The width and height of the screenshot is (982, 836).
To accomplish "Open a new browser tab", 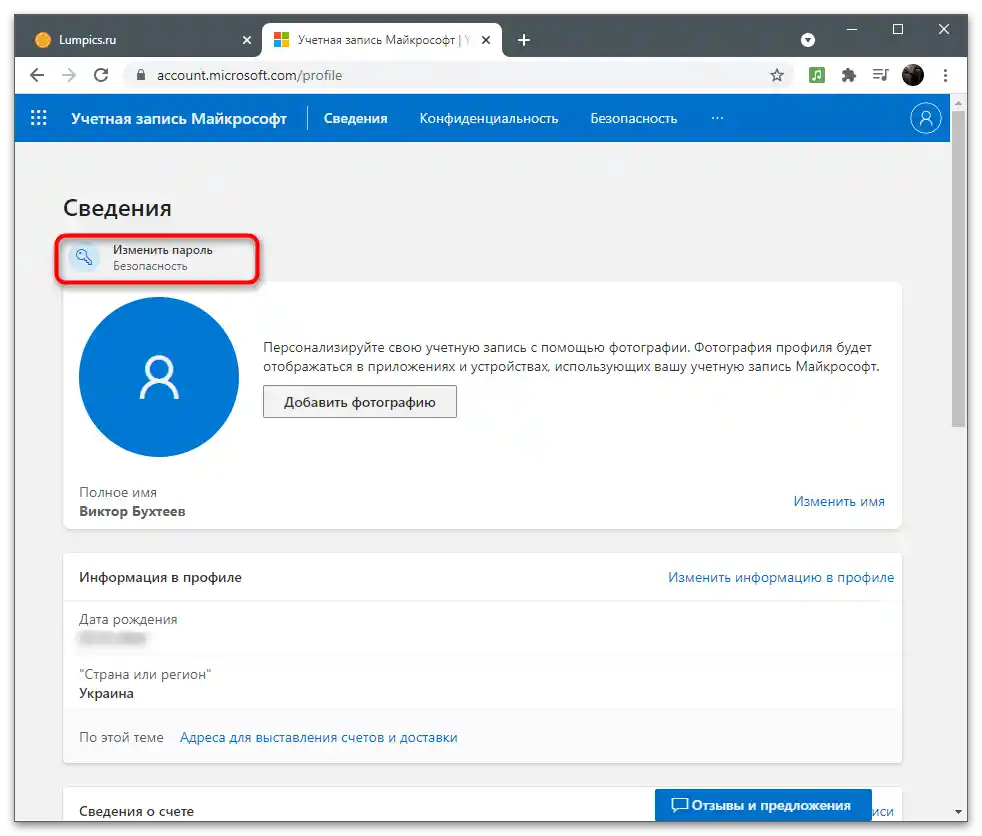I will 524,40.
